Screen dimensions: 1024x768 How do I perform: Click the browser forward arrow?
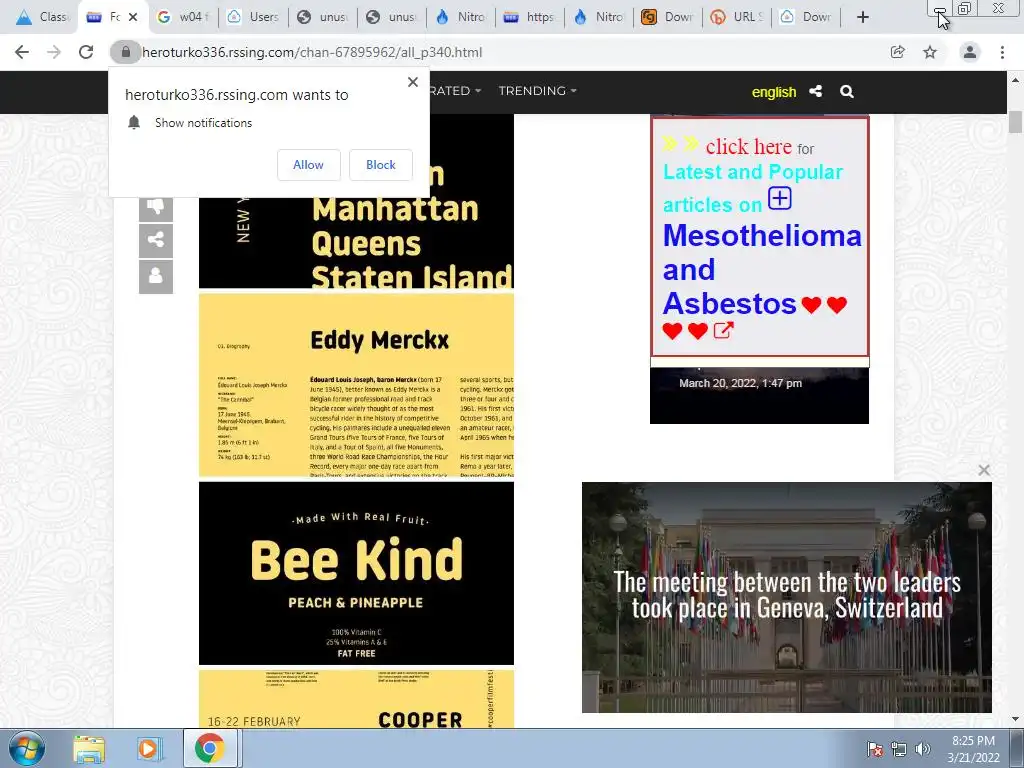pyautogui.click(x=54, y=52)
